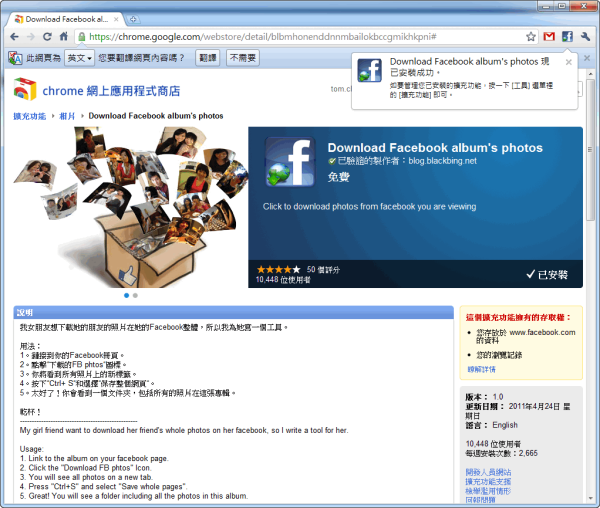
Task: Click the text 'Click to download photos from facebook'
Action: click(369, 207)
